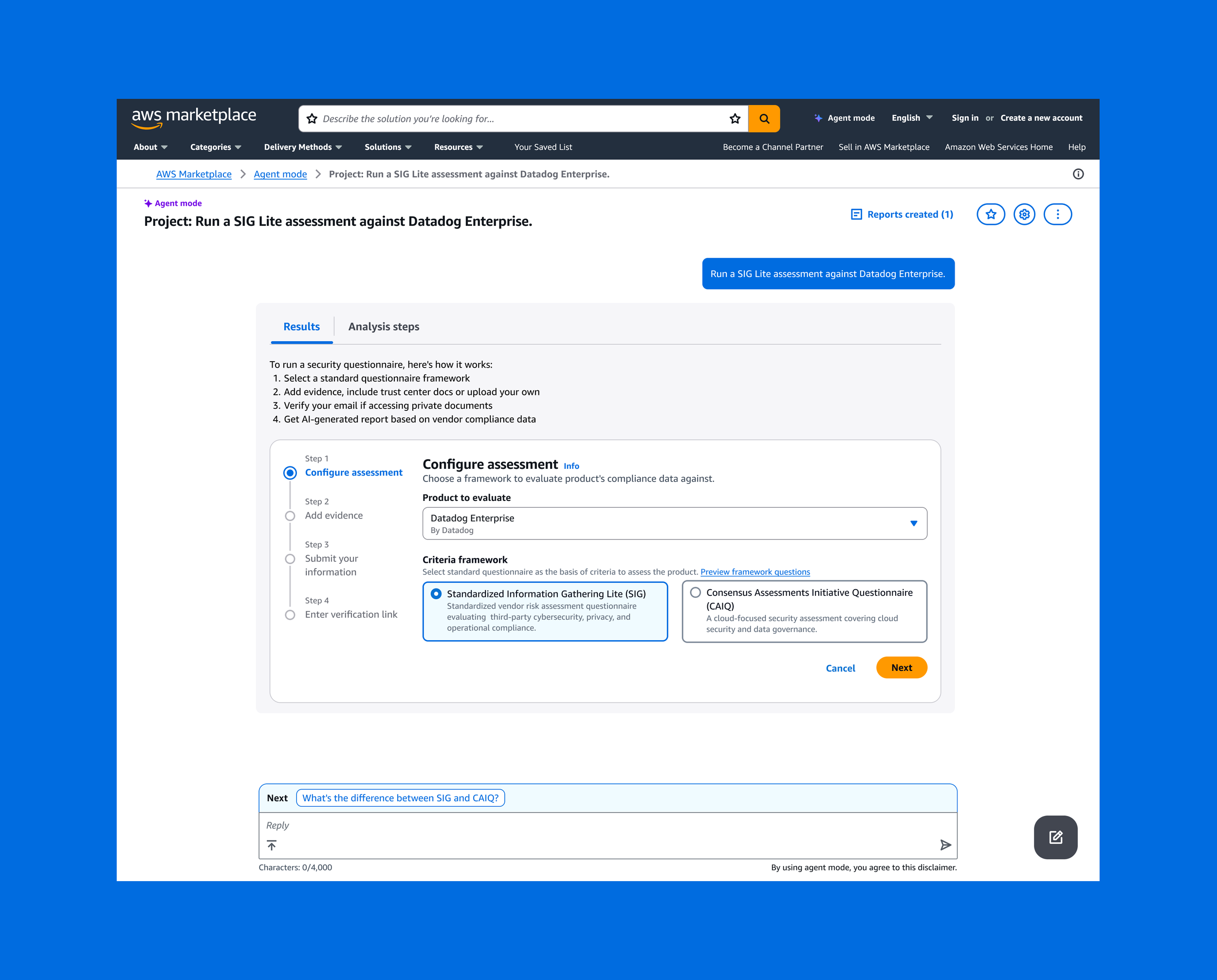Go to Step 2 Add evidence

[333, 516]
